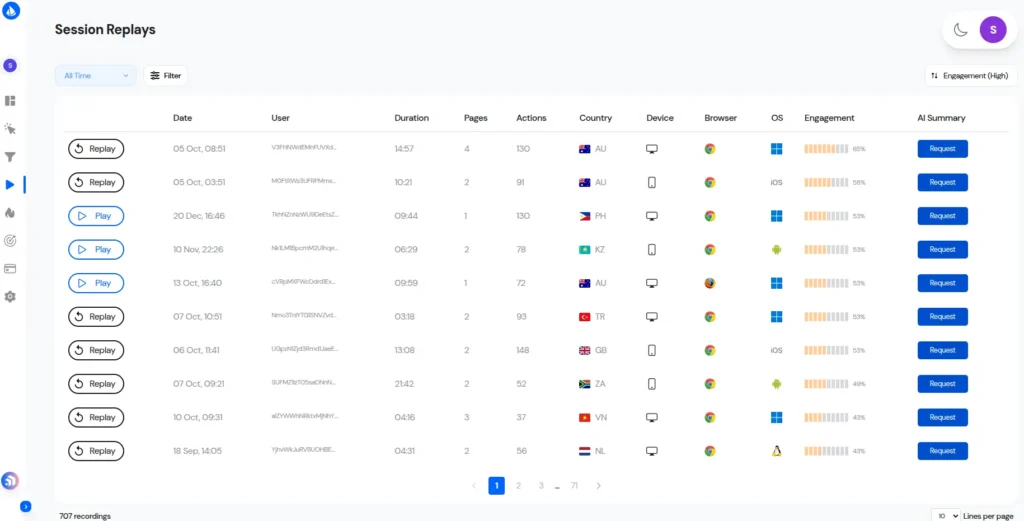This screenshot has height=521, width=1024.
Task: Click the Android icon in the KZ row
Action: (x=776, y=249)
